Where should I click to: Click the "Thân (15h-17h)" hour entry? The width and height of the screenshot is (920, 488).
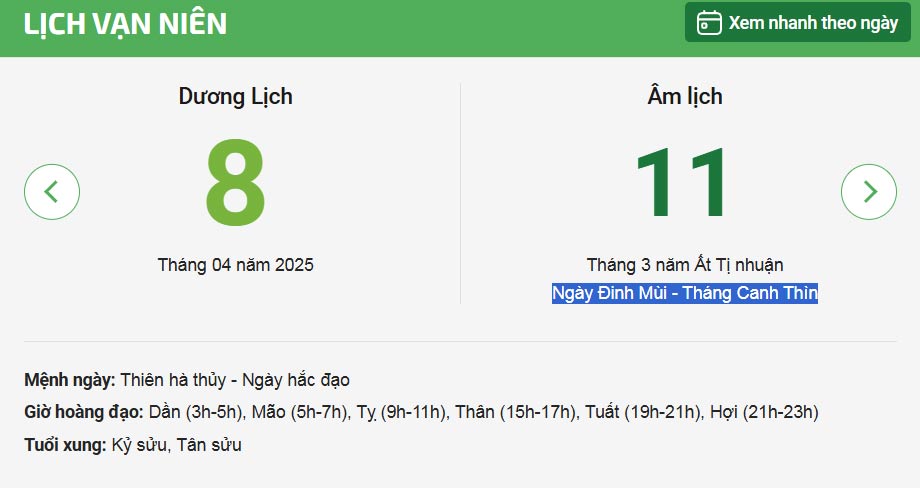coord(515,412)
